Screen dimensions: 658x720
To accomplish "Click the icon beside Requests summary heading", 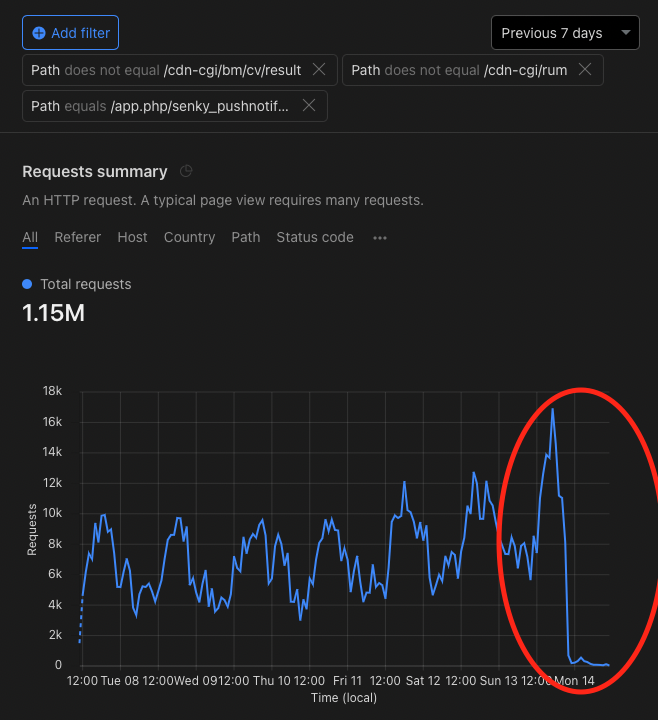I will click(x=186, y=172).
